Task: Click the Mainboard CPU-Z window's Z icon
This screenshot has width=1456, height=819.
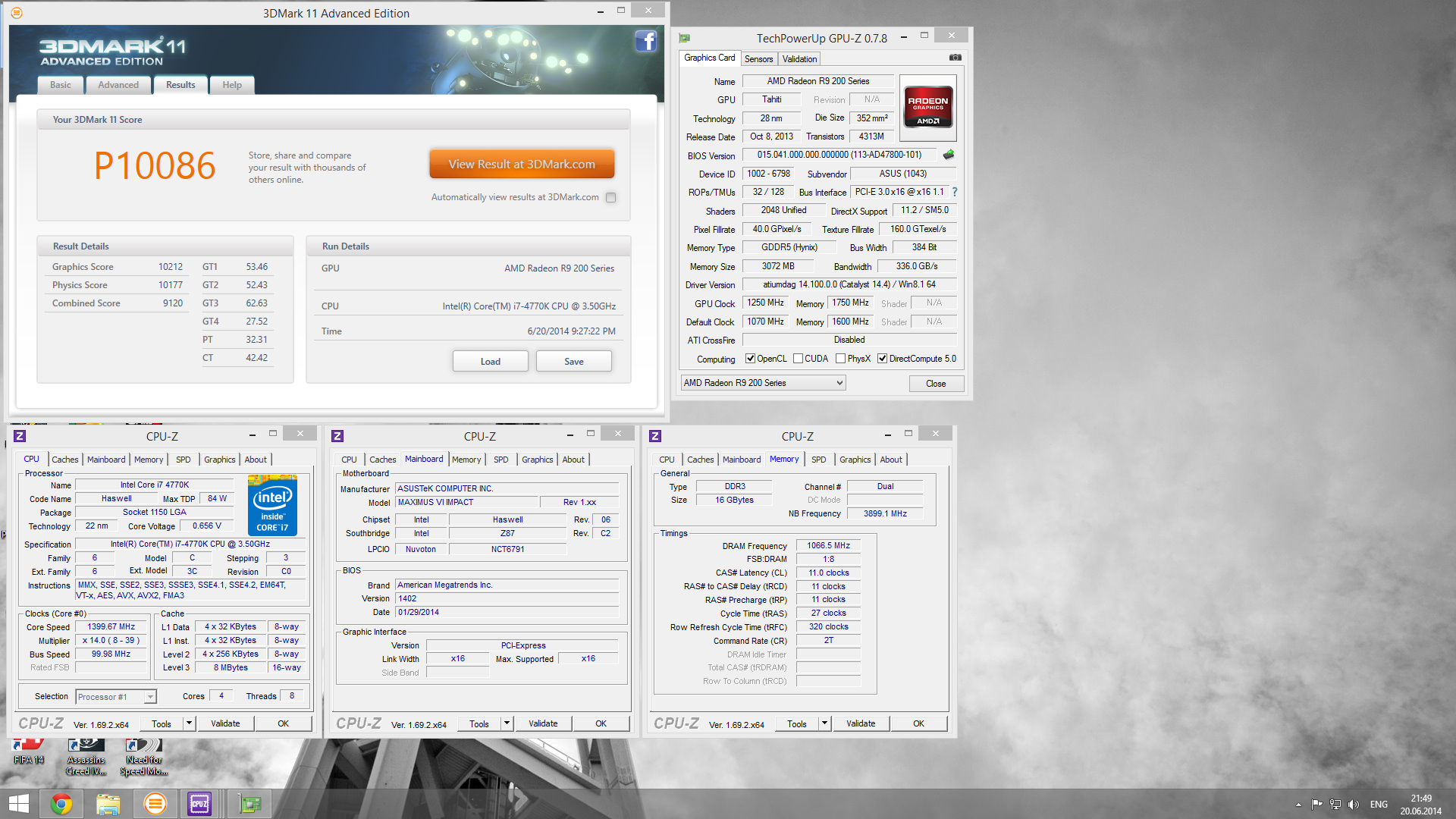Action: pyautogui.click(x=337, y=435)
